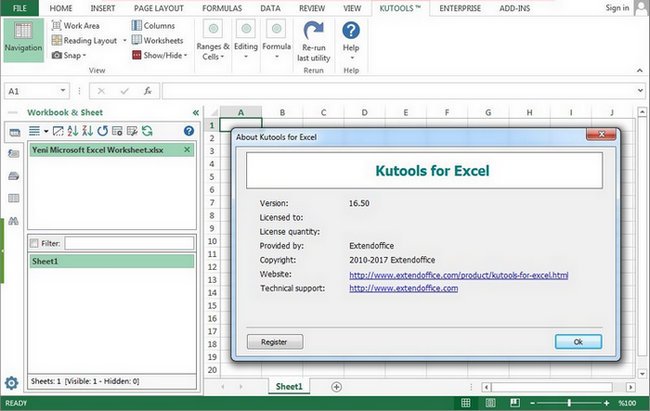The width and height of the screenshot is (650, 411).
Task: Switch to the FORMULAS tab
Action: [x=222, y=8]
